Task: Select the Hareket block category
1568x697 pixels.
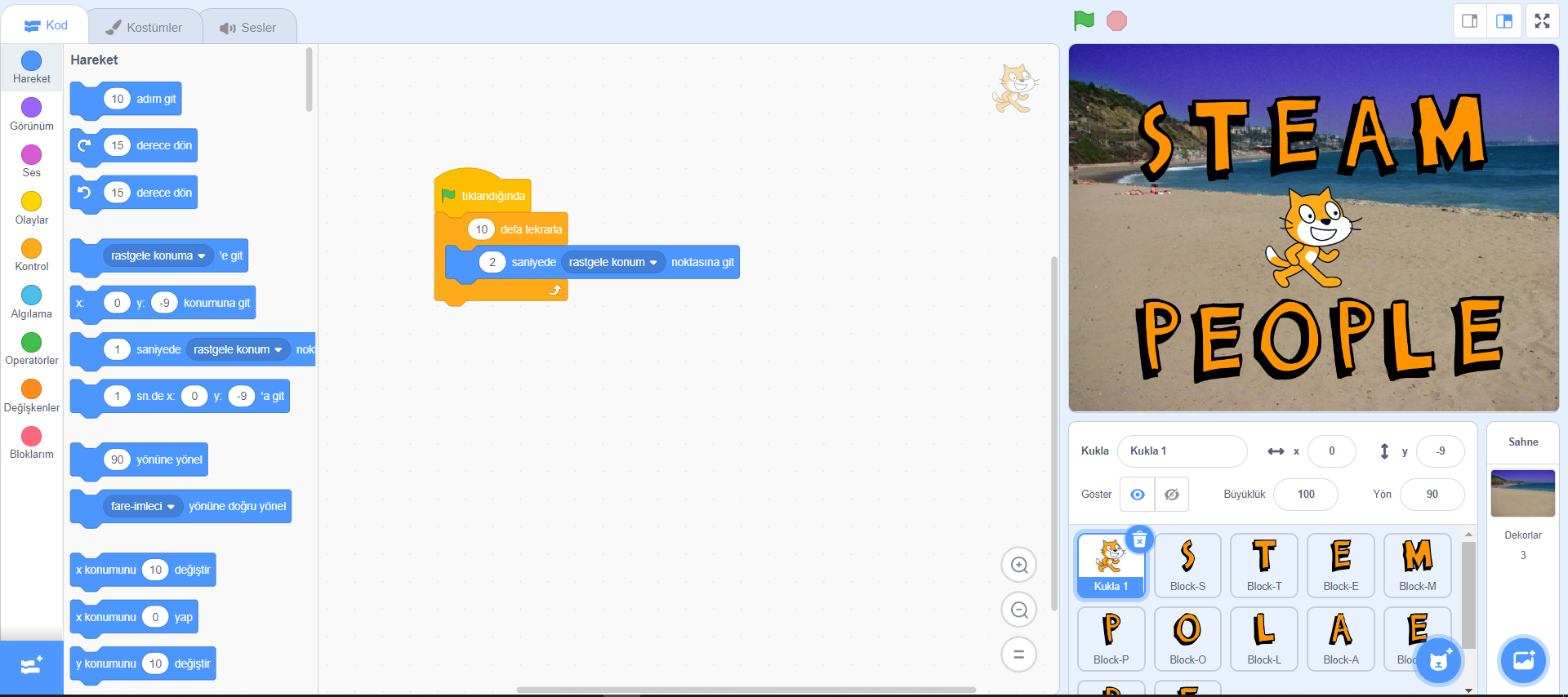Action: coord(32,67)
